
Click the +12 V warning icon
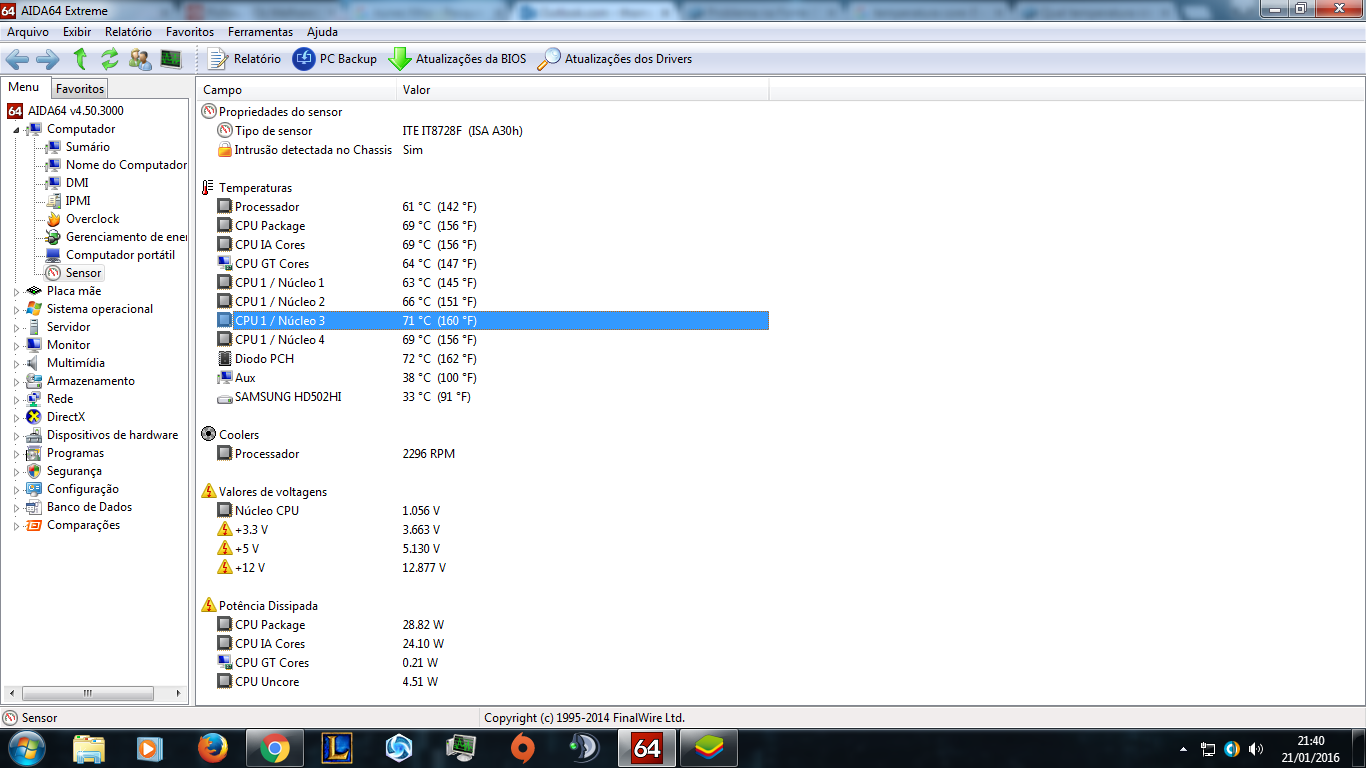225,568
